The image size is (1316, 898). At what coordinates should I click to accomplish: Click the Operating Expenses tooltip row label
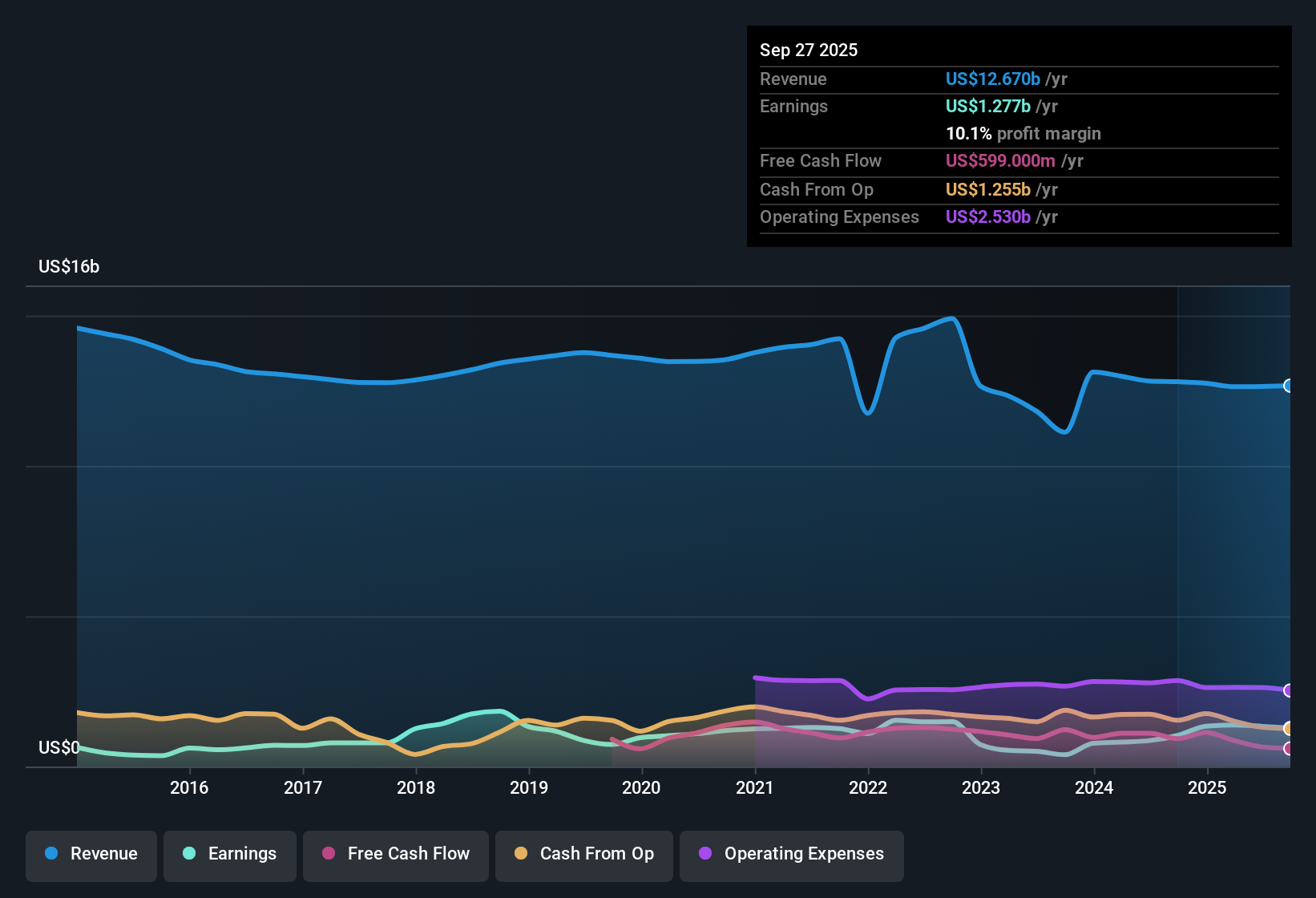[x=839, y=217]
